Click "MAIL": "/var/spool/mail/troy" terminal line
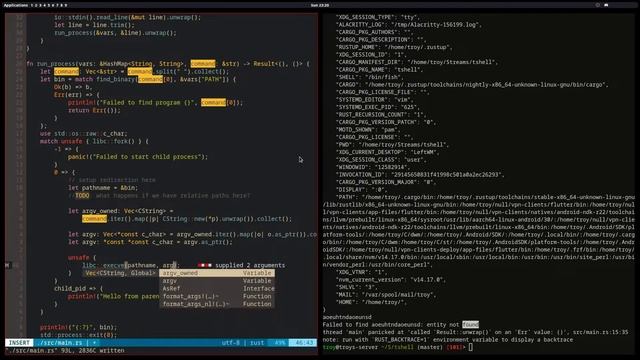This screenshot has height=360, width=640. (386, 295)
